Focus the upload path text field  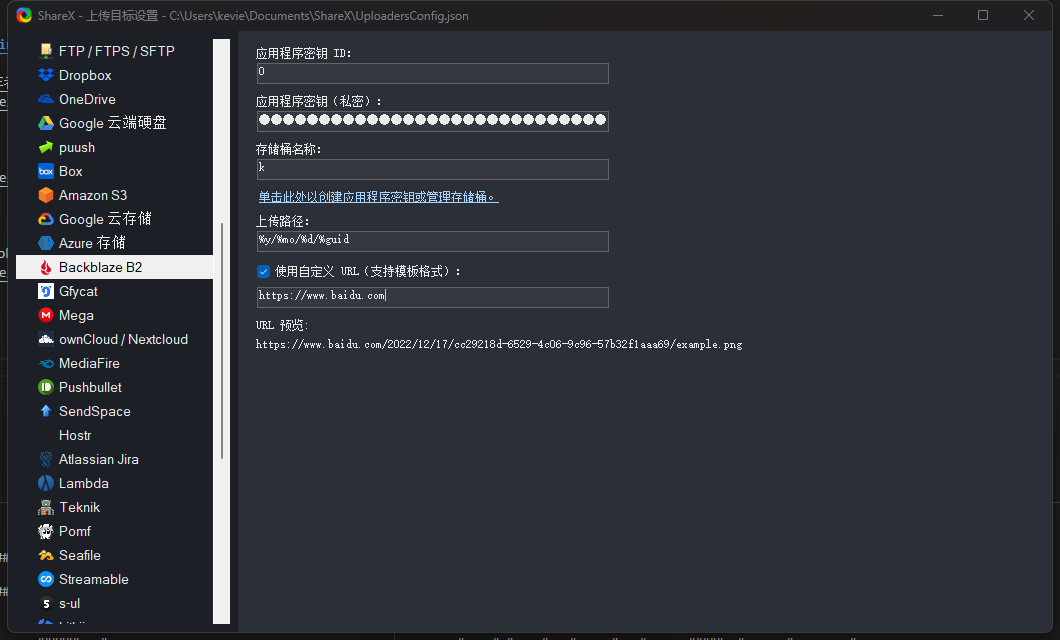tap(432, 241)
